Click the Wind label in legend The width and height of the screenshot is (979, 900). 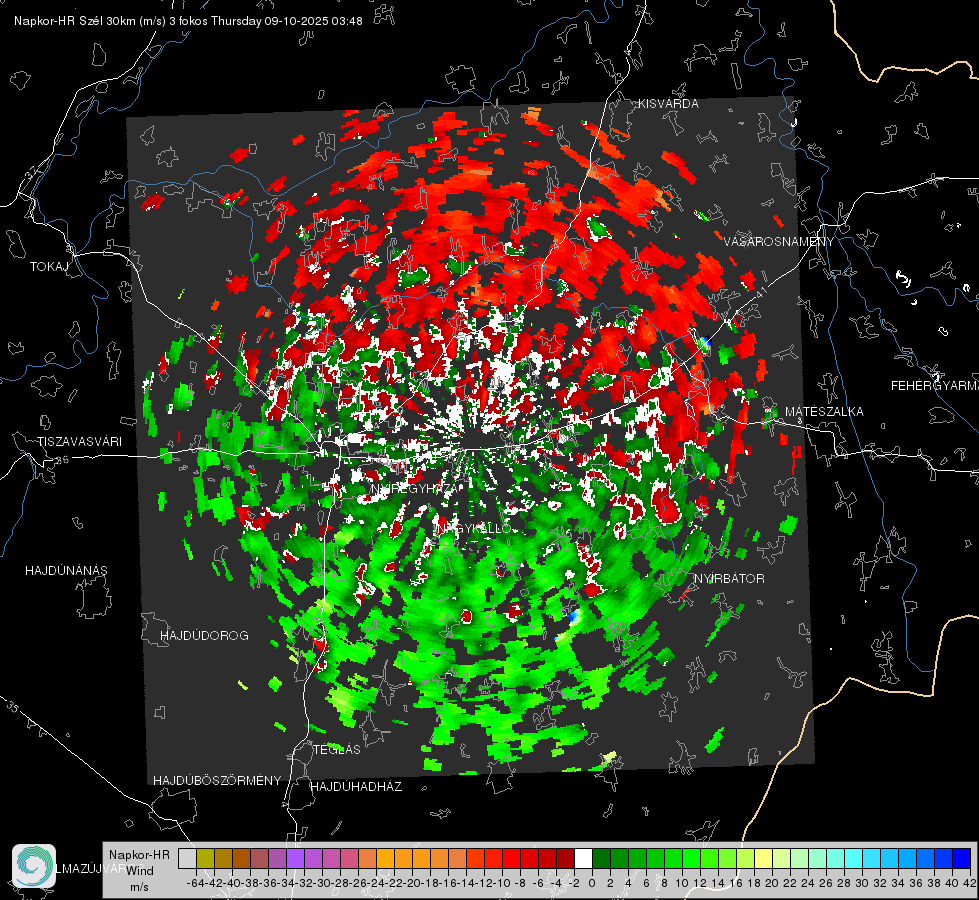point(140,871)
